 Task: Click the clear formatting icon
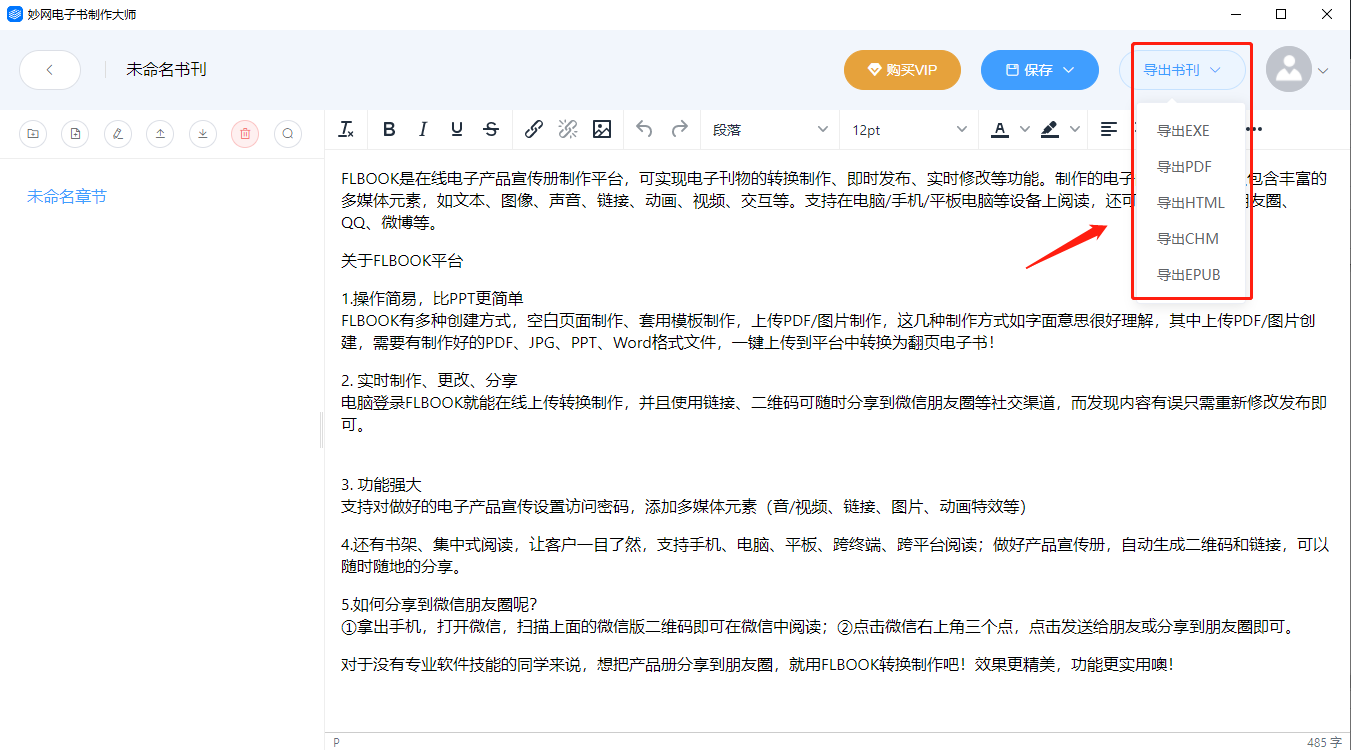pyautogui.click(x=346, y=129)
